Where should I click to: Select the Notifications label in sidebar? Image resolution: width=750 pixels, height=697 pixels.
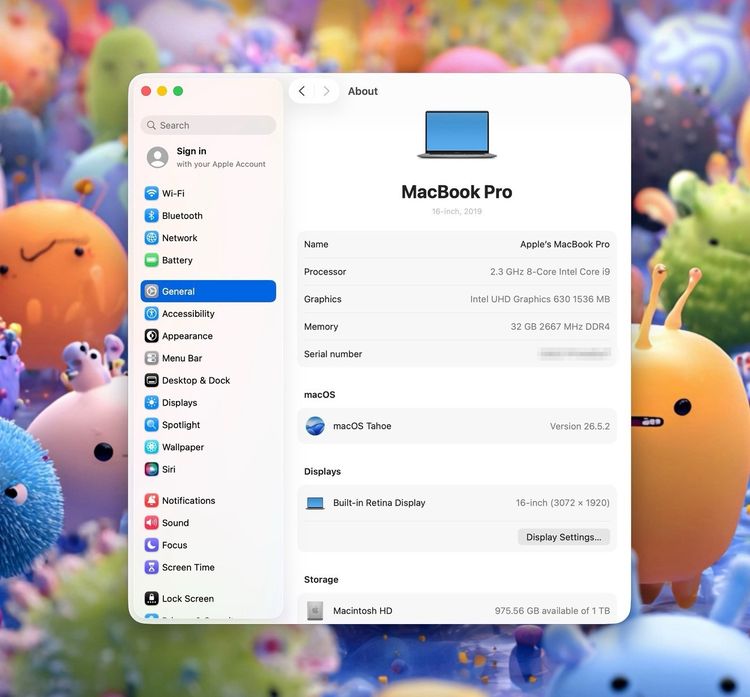pyautogui.click(x=188, y=500)
